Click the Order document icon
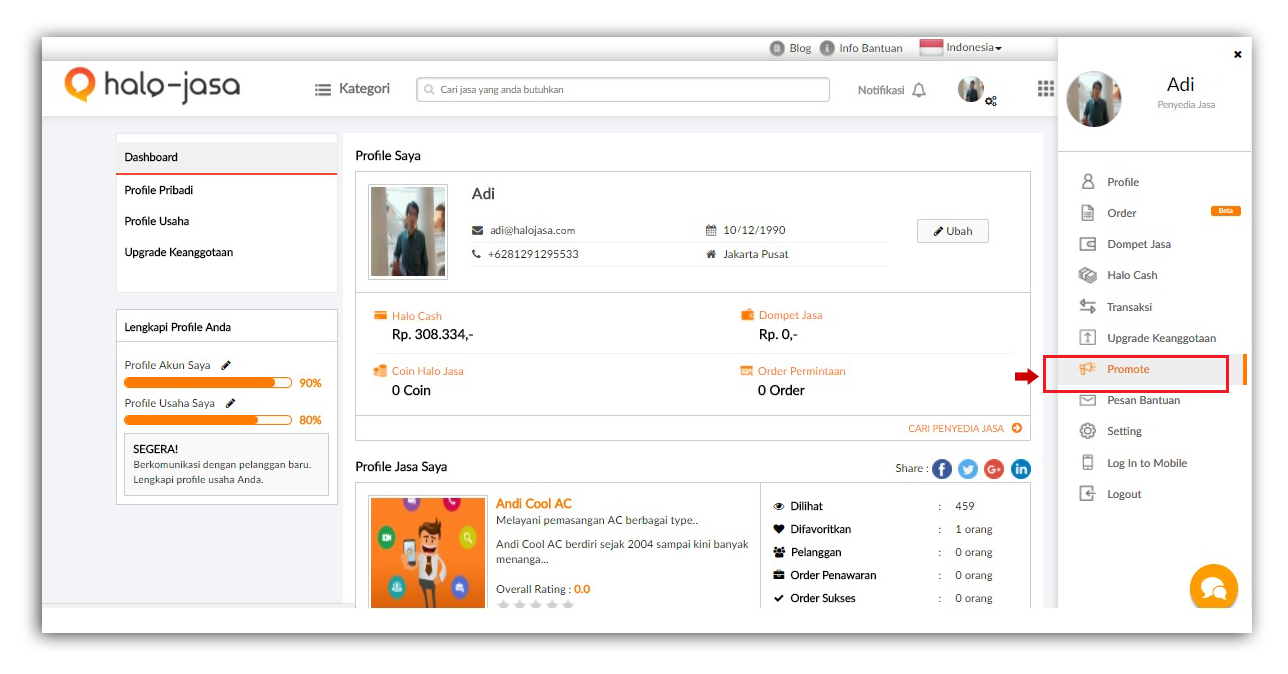 (x=1088, y=213)
